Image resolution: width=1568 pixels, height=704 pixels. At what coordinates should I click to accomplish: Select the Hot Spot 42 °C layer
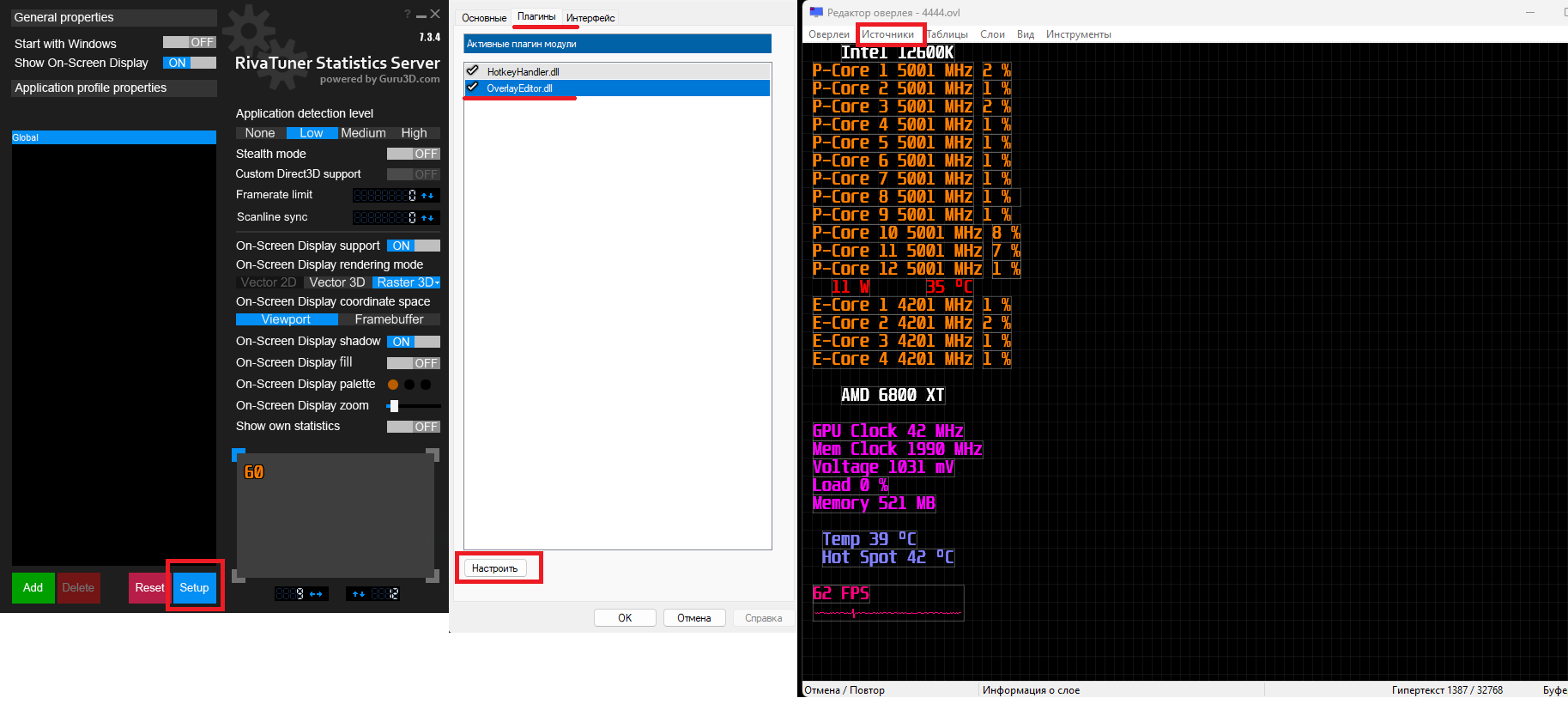[x=887, y=557]
